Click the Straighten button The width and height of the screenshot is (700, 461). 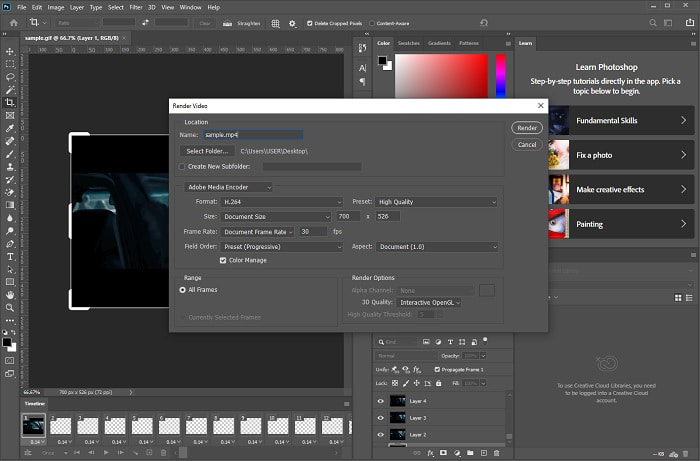(242, 23)
